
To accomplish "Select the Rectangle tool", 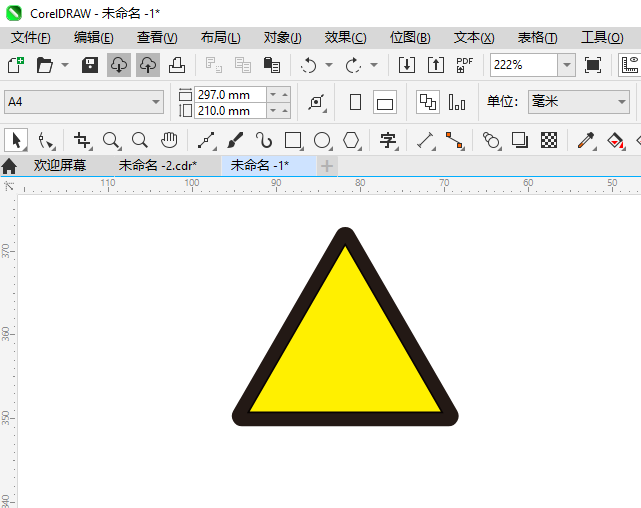I will (x=294, y=141).
